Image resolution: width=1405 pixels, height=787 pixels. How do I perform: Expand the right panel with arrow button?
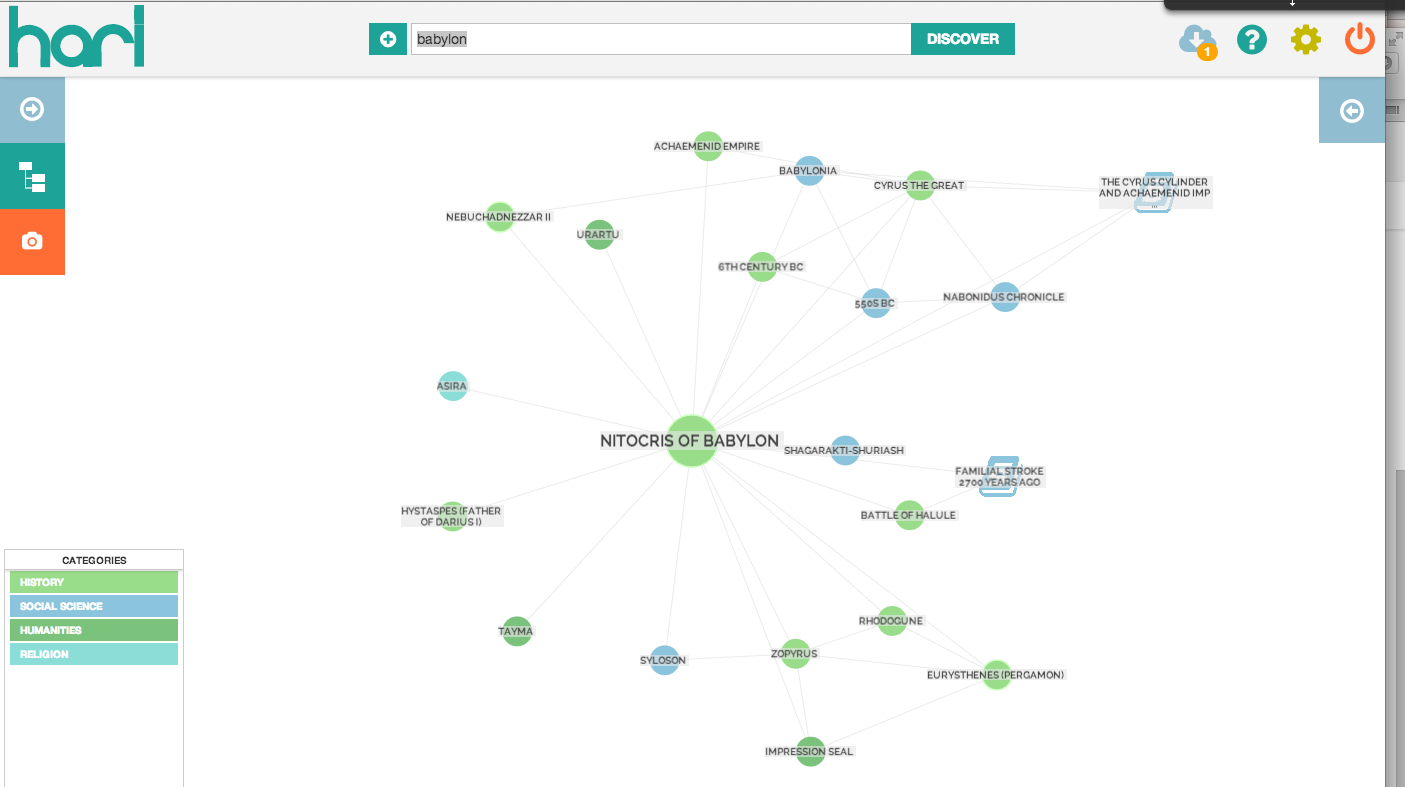(1351, 110)
